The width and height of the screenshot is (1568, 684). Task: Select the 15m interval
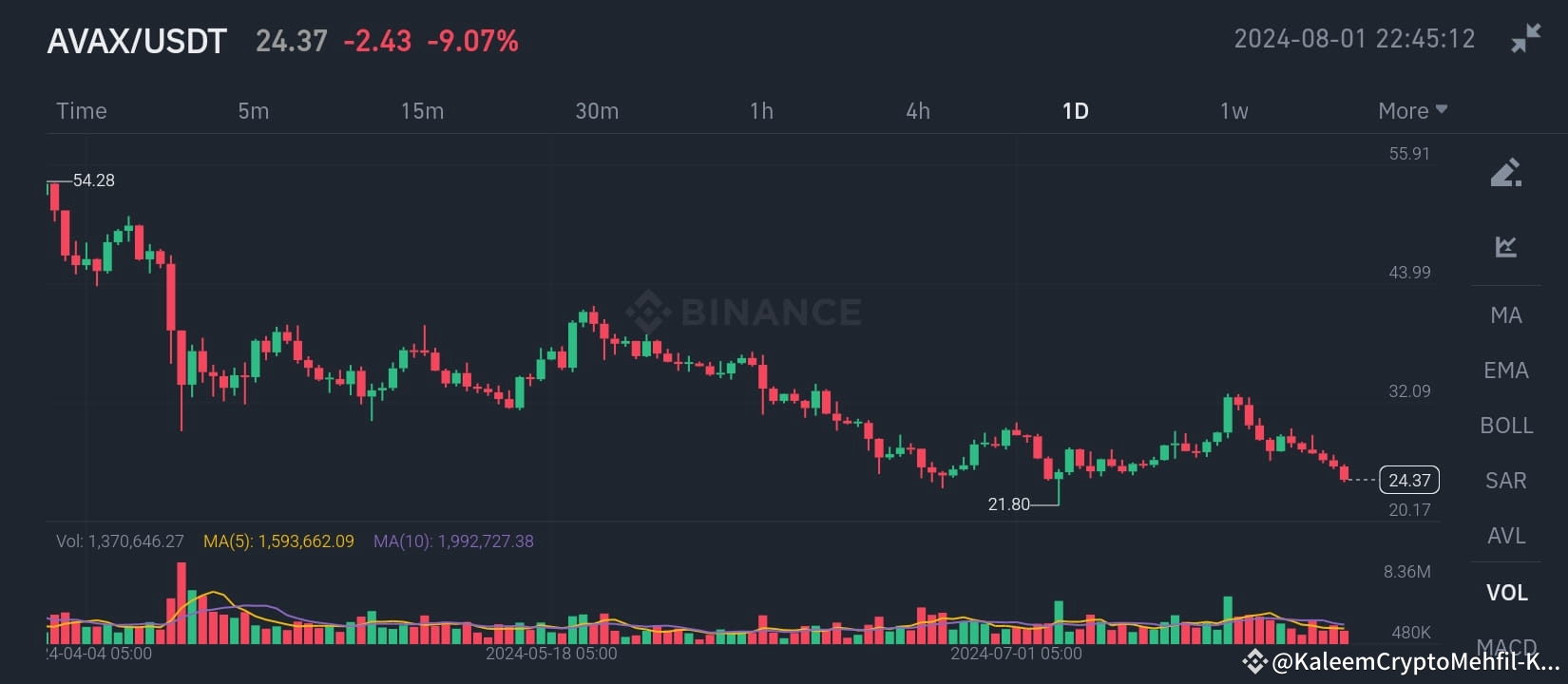point(421,110)
